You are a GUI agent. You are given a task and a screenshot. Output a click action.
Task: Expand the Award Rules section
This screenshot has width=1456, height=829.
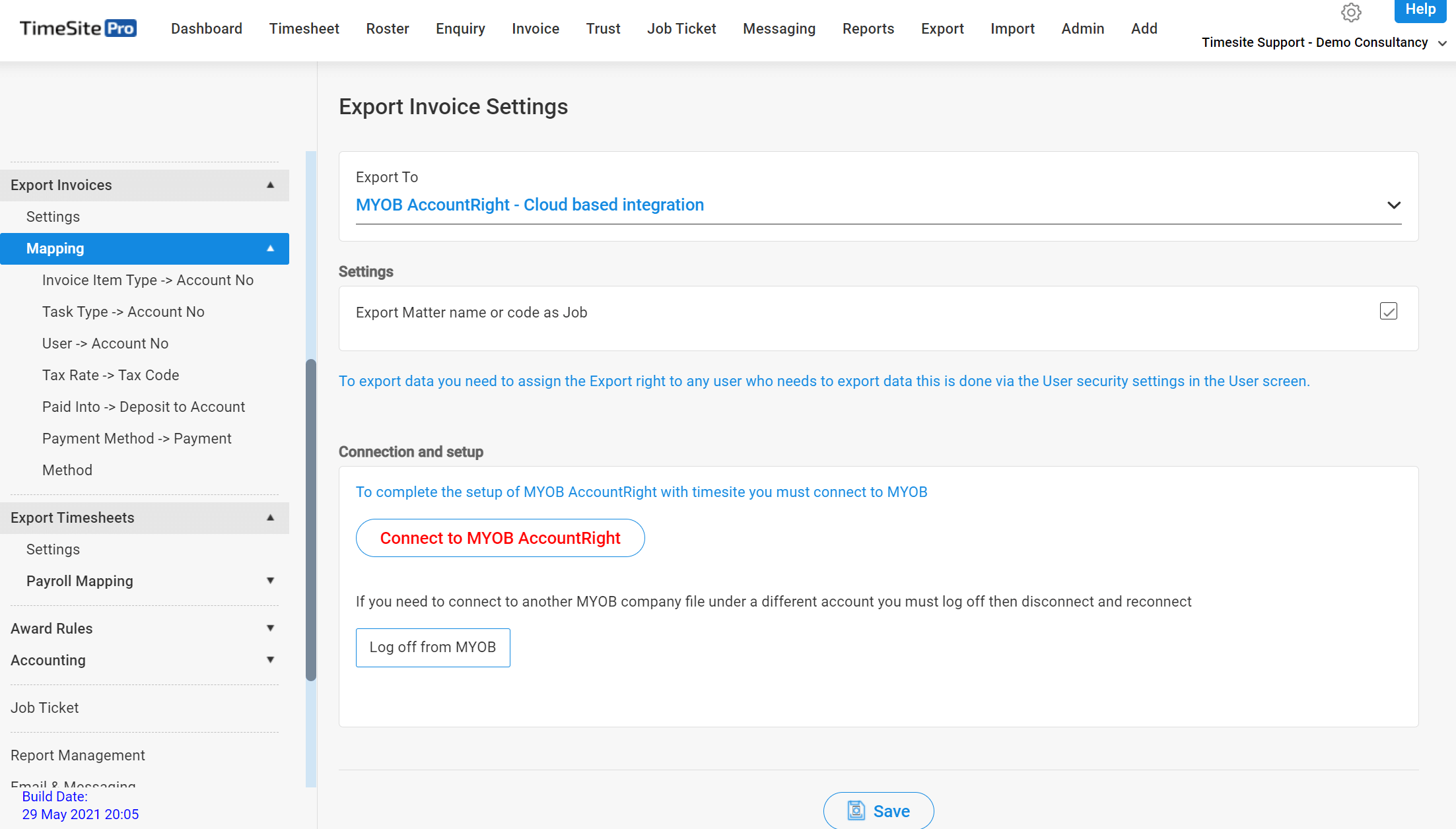[270, 628]
